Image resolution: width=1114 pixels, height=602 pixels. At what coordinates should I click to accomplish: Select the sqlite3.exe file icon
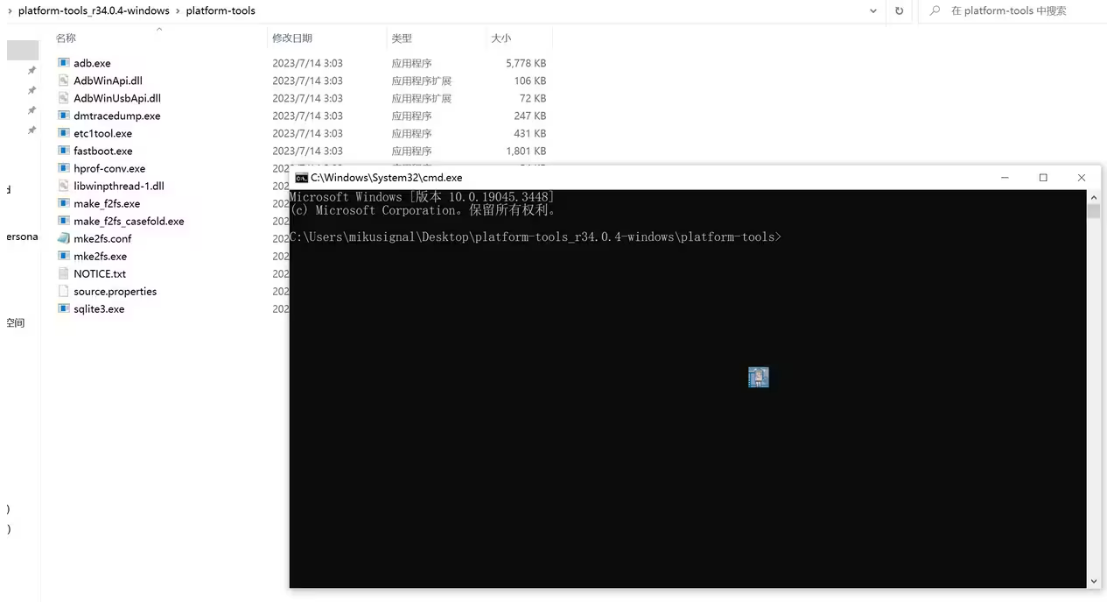click(64, 309)
